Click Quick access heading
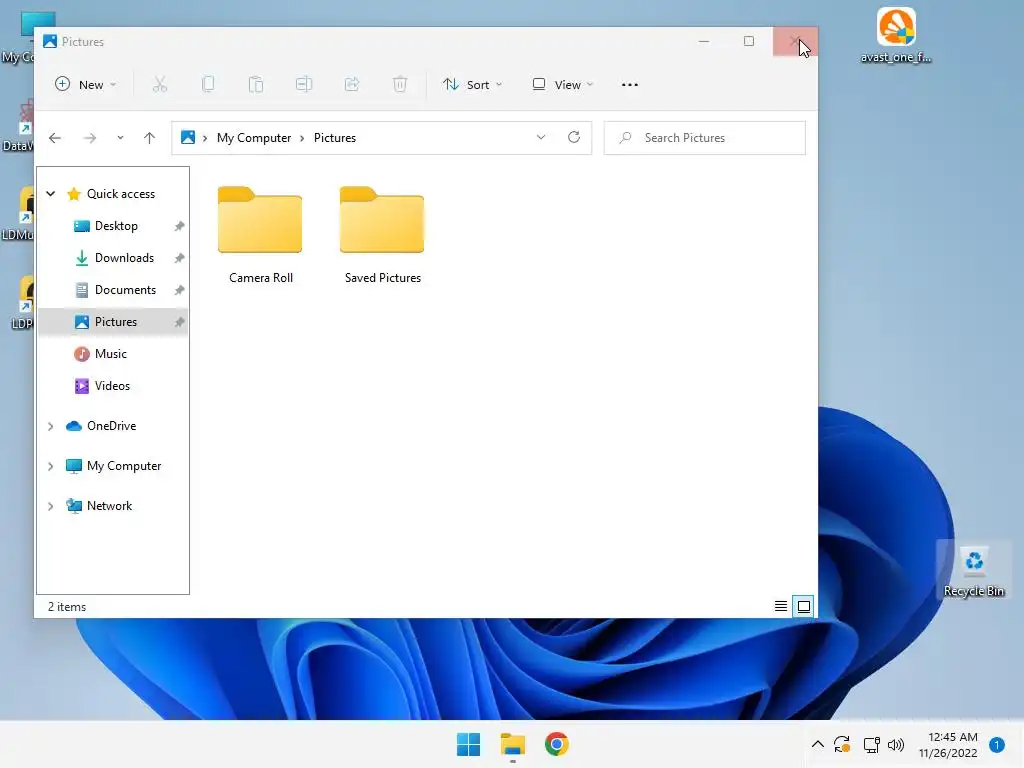Image resolution: width=1024 pixels, height=768 pixels. (121, 194)
